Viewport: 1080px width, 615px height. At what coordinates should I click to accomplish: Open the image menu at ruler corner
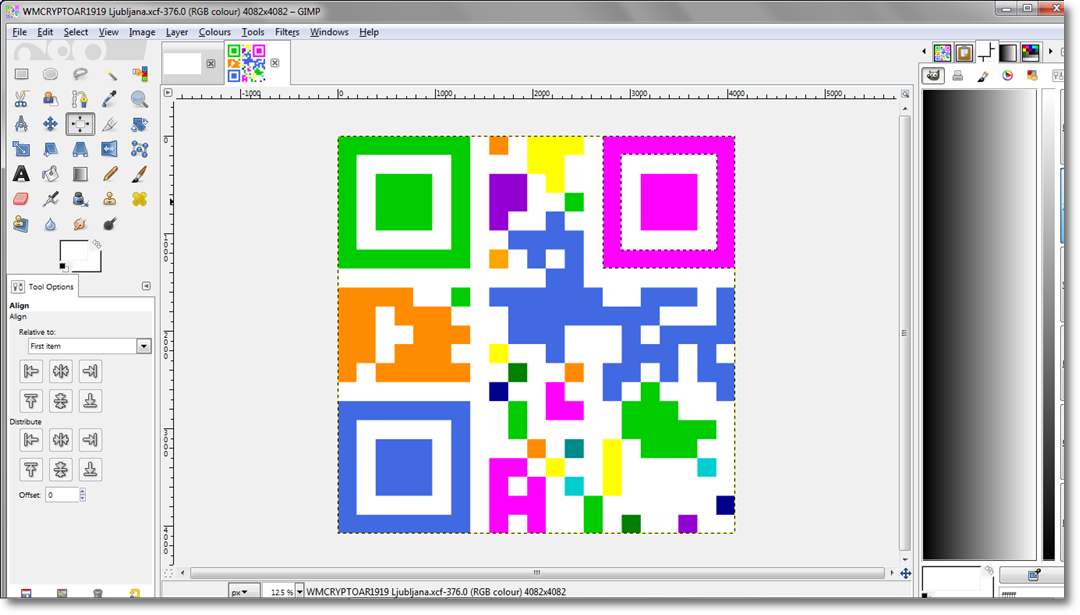point(168,92)
